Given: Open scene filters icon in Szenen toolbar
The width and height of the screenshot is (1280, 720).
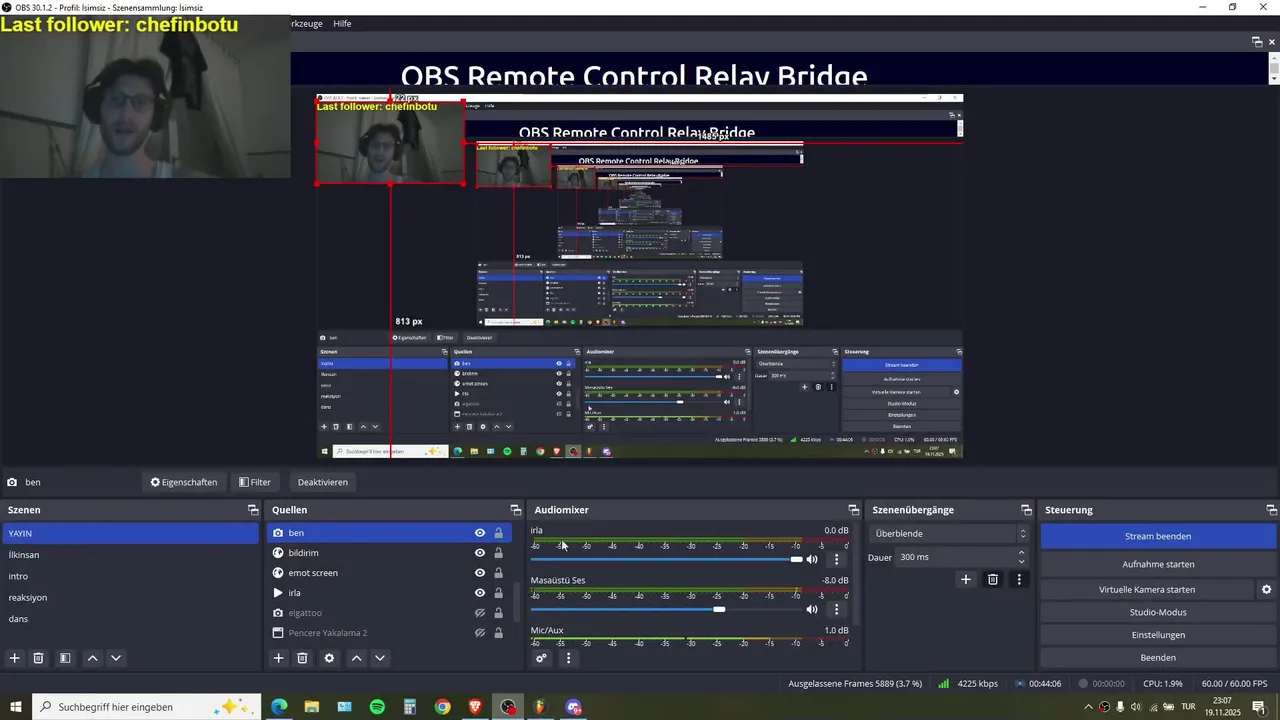Looking at the screenshot, I should click(x=64, y=658).
